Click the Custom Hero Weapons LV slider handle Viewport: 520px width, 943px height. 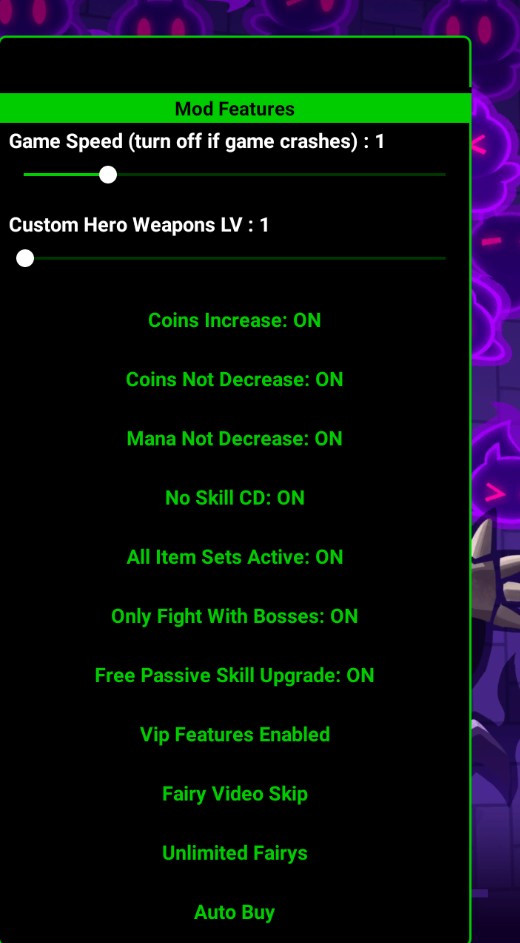[x=25, y=259]
